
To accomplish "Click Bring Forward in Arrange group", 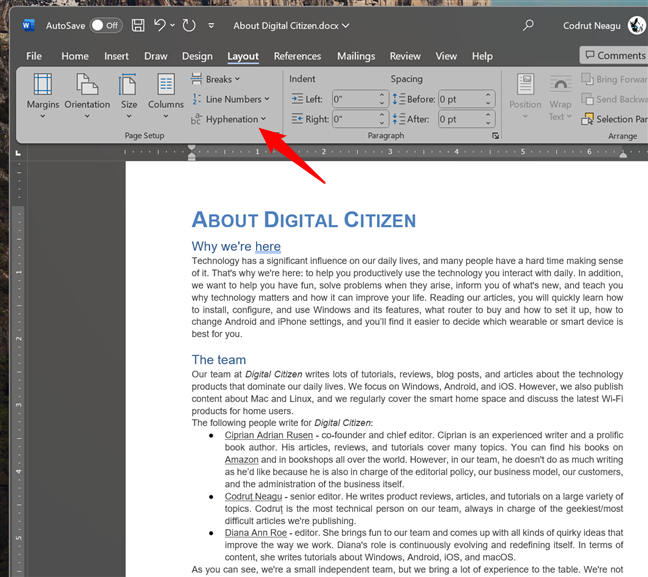I will tap(614, 79).
